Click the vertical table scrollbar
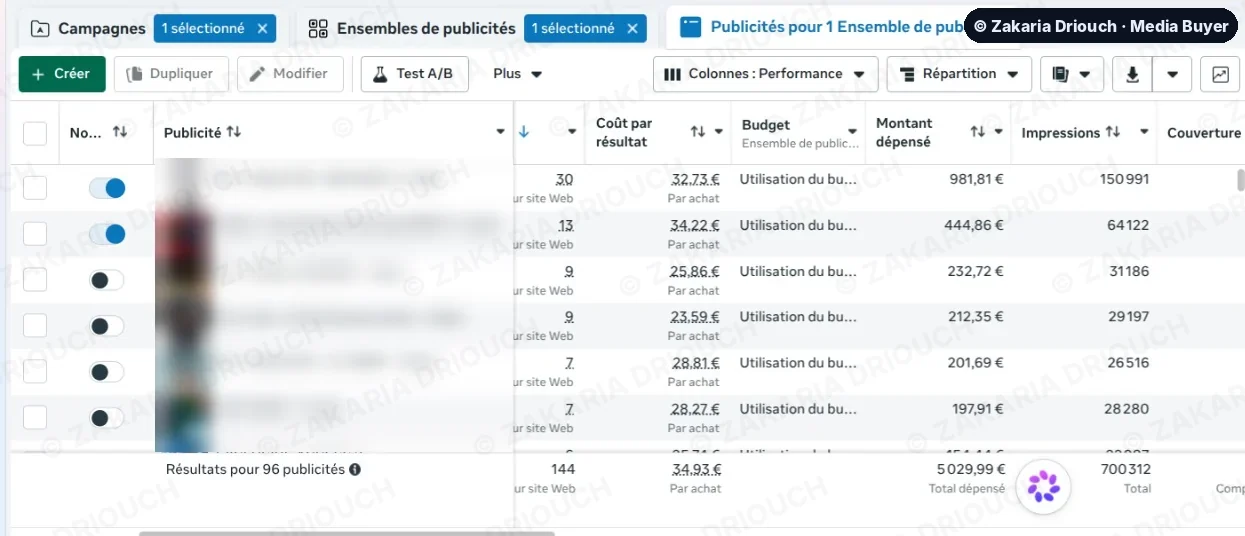Viewport: 1245px width, 536px height. tap(1241, 180)
